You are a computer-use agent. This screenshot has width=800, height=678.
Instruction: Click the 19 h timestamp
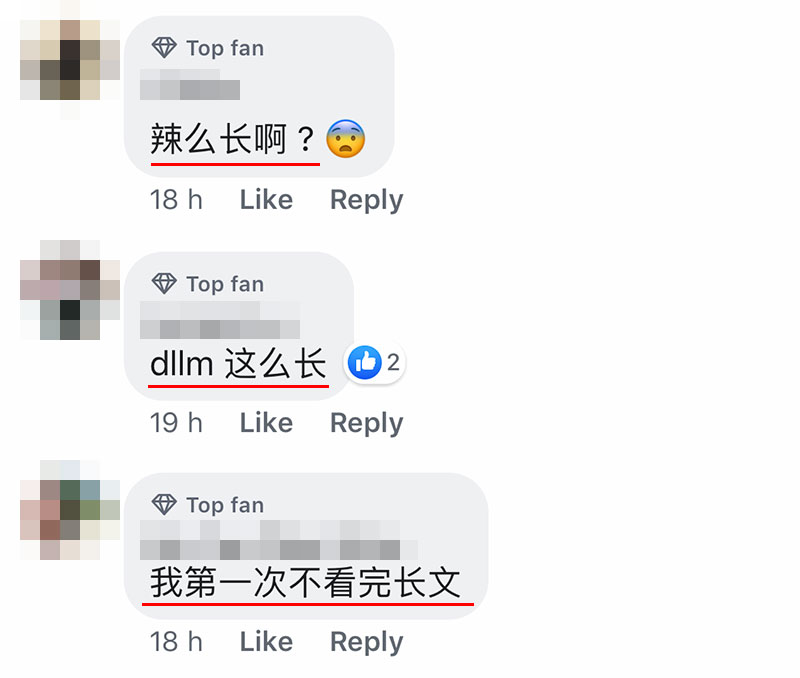pos(176,422)
